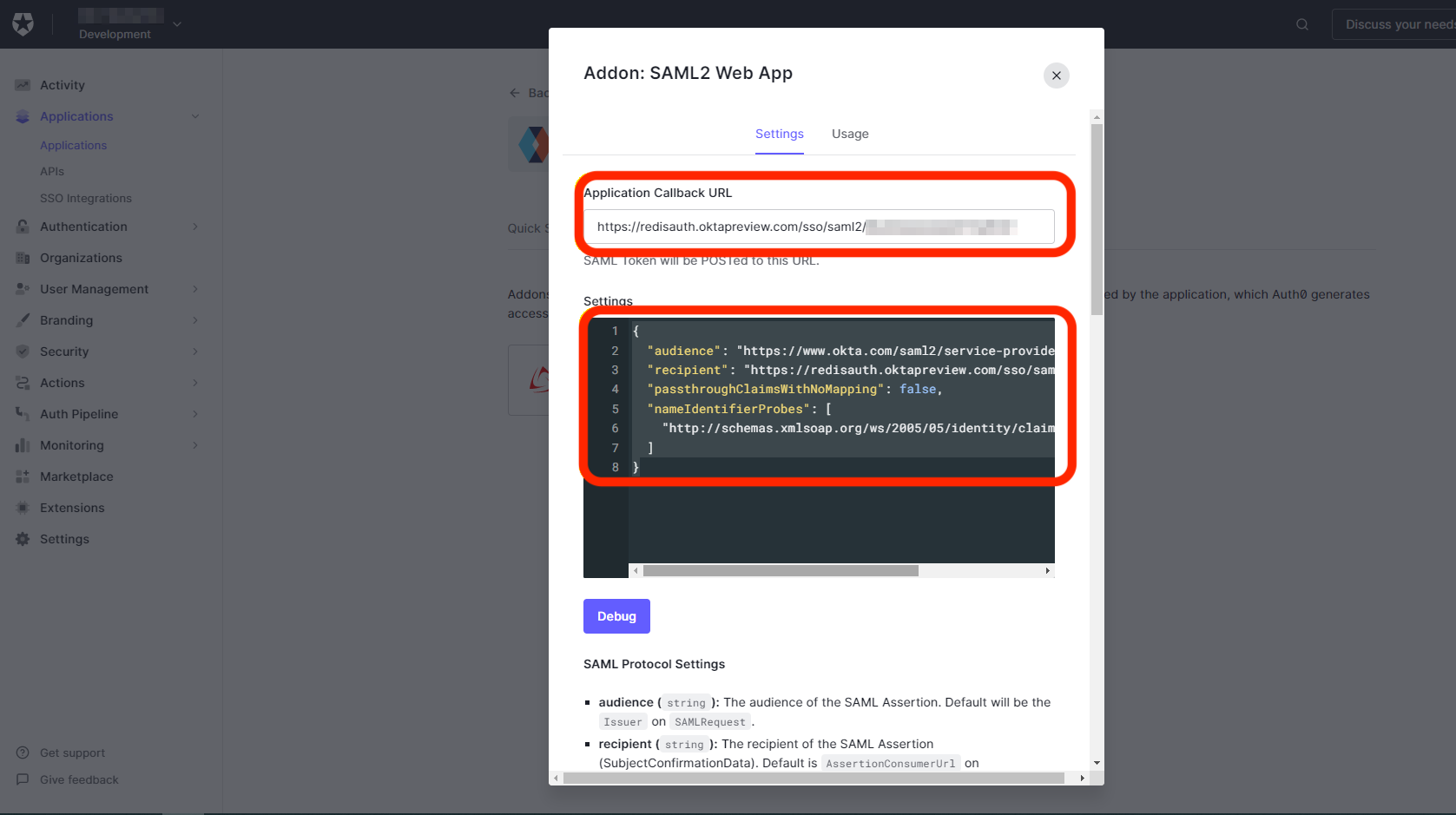The height and width of the screenshot is (815, 1456).
Task: Expand the User Management section chevron
Action: click(195, 289)
